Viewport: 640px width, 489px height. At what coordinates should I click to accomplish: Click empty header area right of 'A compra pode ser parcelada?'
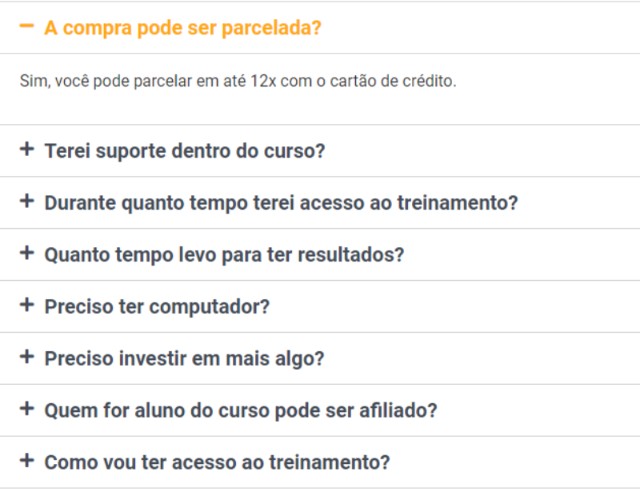(x=480, y=28)
